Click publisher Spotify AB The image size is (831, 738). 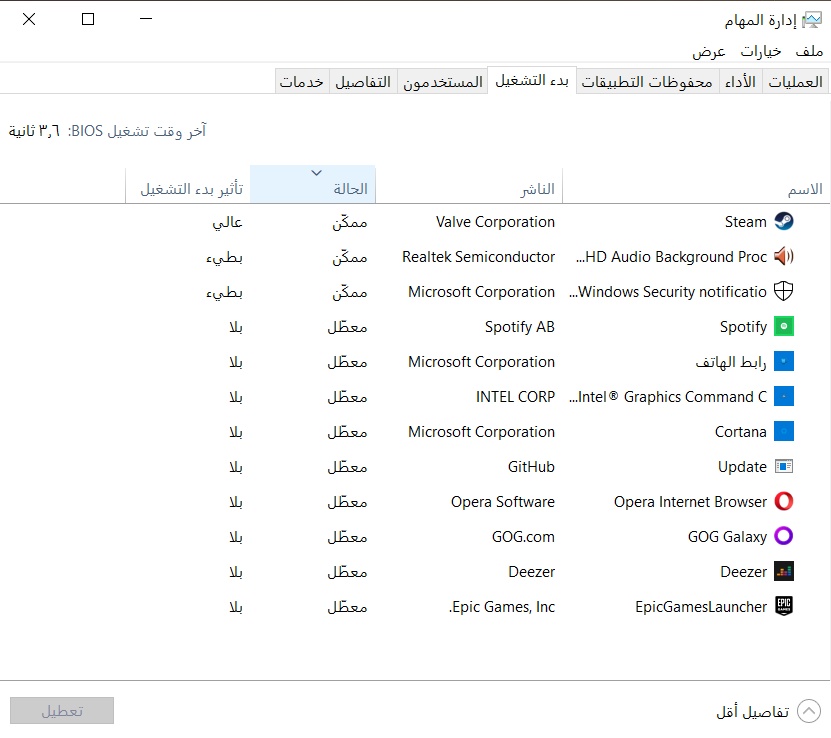tap(519, 327)
